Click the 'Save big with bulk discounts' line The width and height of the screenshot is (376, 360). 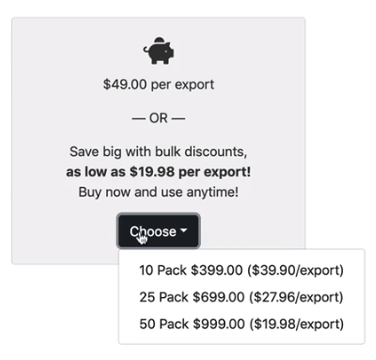158,152
